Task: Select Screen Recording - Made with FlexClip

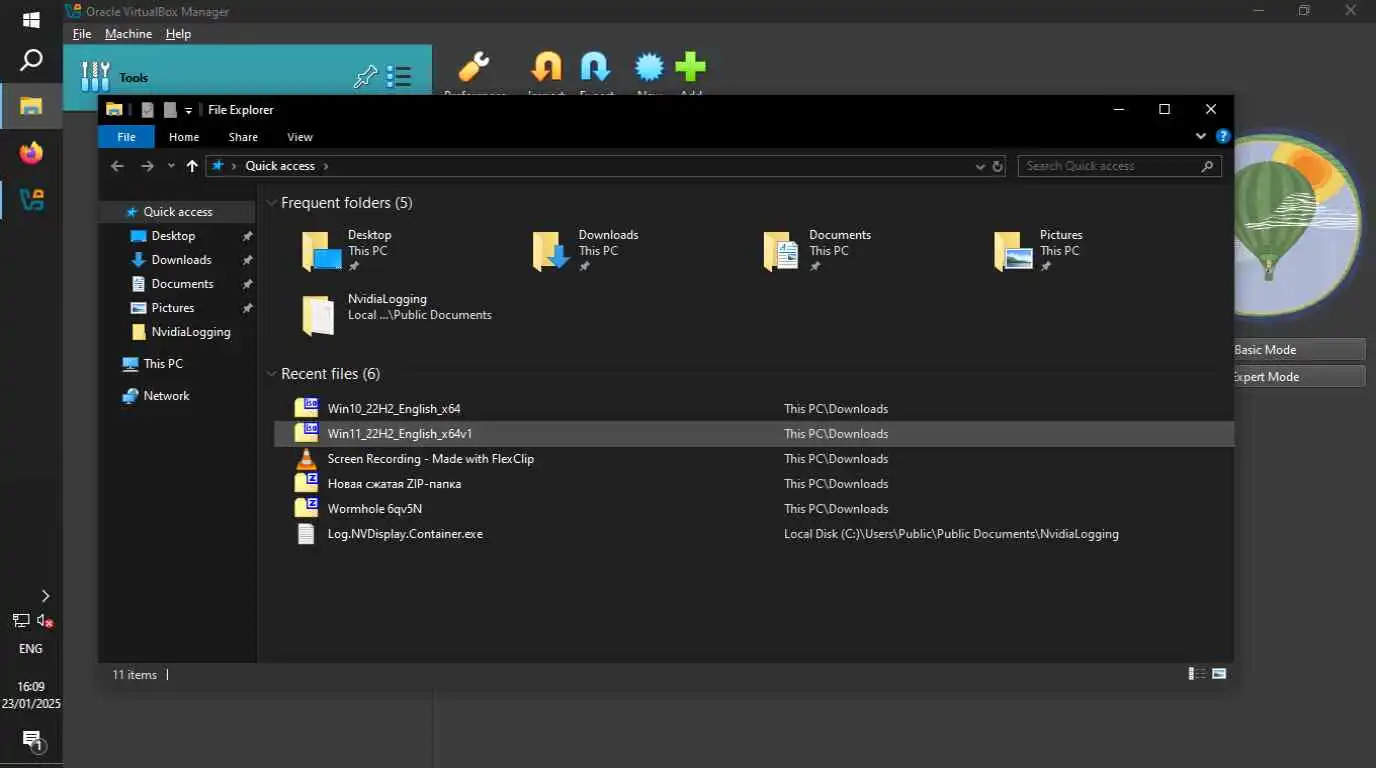Action: click(754, 459)
